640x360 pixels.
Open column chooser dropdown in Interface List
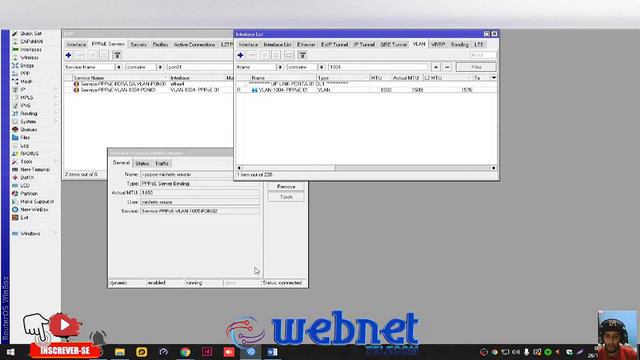coord(494,78)
